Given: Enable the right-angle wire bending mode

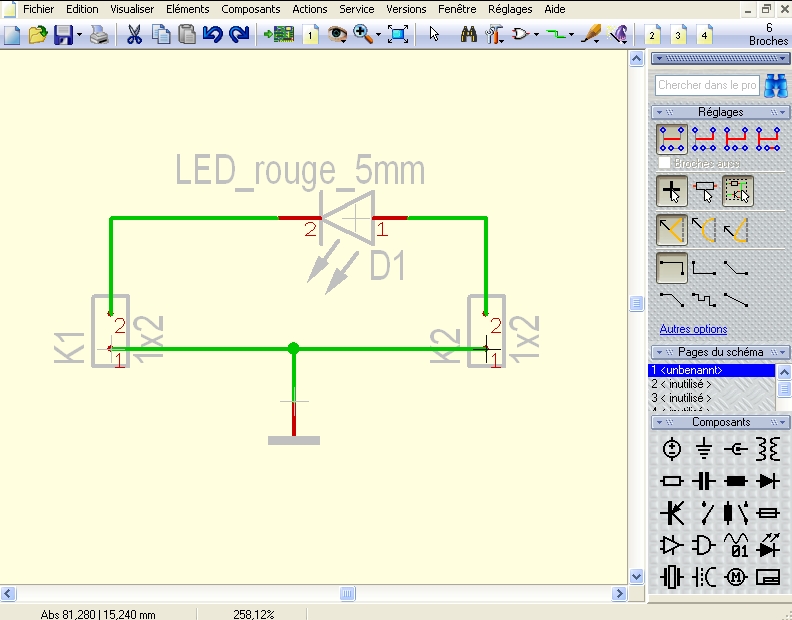Looking at the screenshot, I should click(672, 268).
